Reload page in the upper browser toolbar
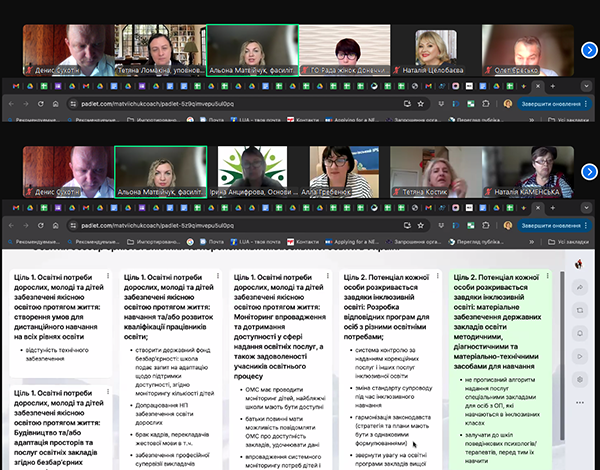 tap(41, 104)
